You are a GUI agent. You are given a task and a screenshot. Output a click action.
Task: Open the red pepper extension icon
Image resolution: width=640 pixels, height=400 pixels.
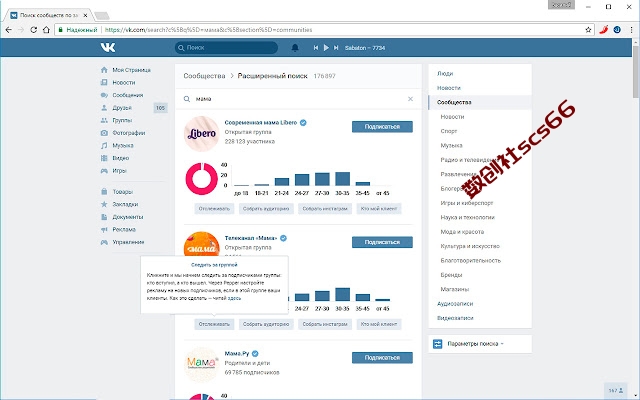pos(604,29)
